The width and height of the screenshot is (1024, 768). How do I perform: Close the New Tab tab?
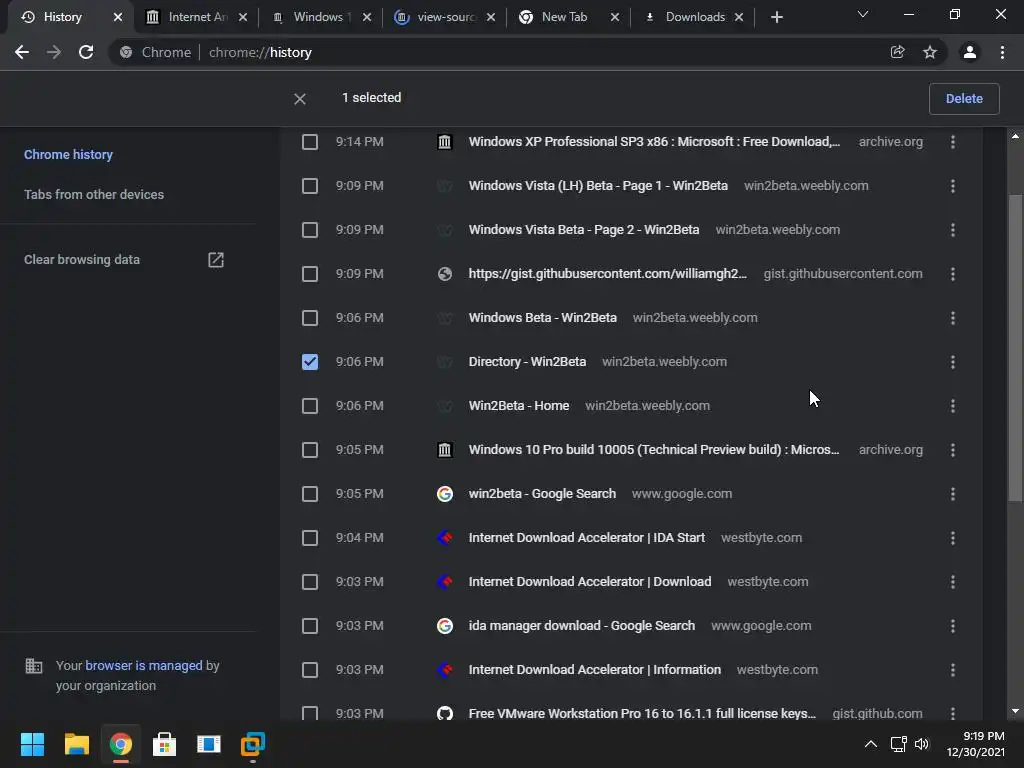615,17
